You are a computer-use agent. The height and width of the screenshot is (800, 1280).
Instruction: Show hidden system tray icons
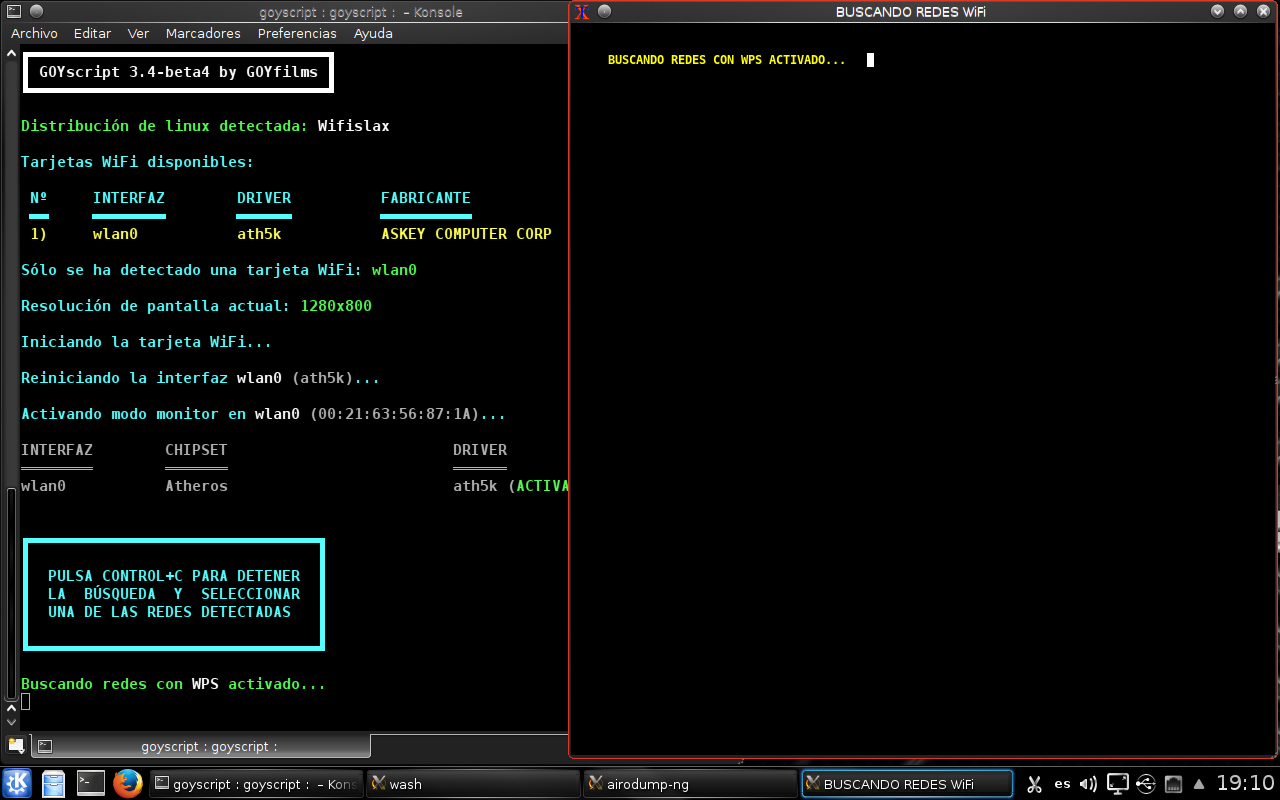pos(1199,784)
